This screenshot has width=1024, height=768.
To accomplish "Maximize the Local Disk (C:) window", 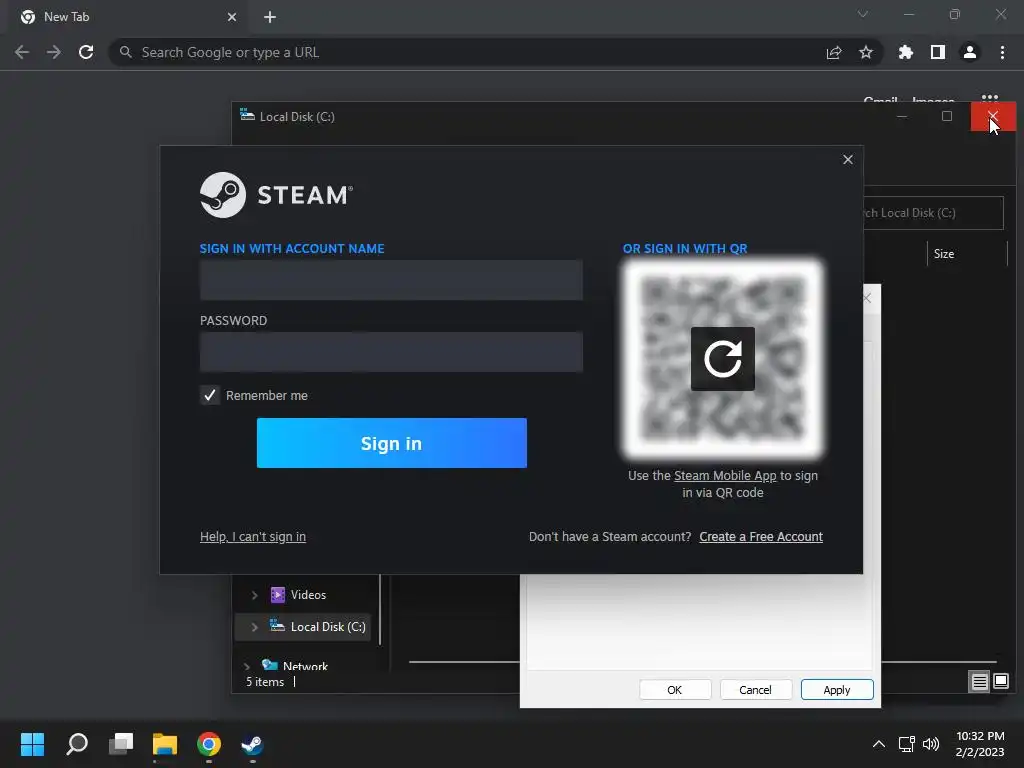I will (x=947, y=116).
